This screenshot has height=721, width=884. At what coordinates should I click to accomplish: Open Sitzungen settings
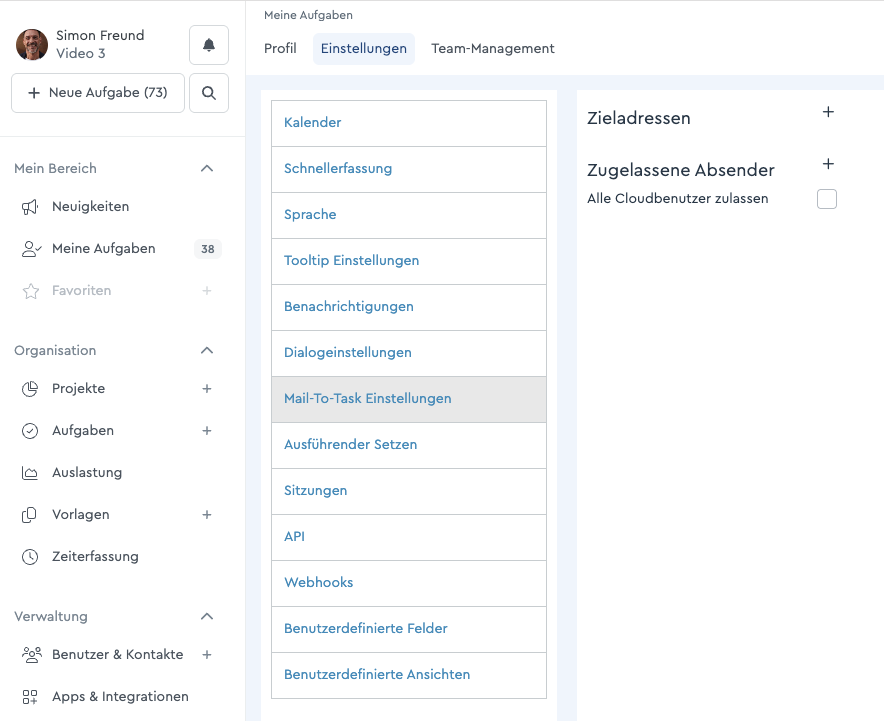409,491
